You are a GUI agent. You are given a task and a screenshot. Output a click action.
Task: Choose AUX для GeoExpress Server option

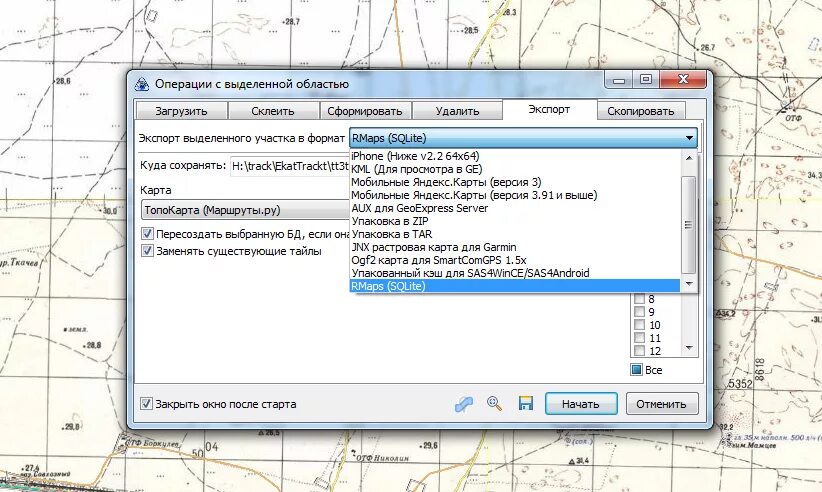tap(515, 208)
